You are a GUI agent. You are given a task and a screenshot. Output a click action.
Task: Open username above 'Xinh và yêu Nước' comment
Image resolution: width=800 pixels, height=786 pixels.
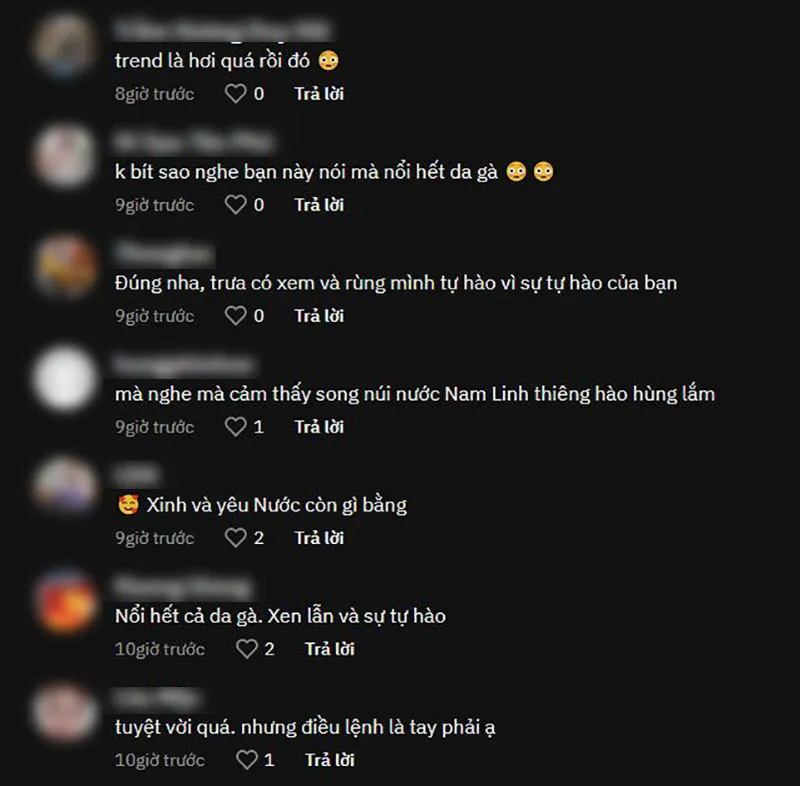[137, 475]
